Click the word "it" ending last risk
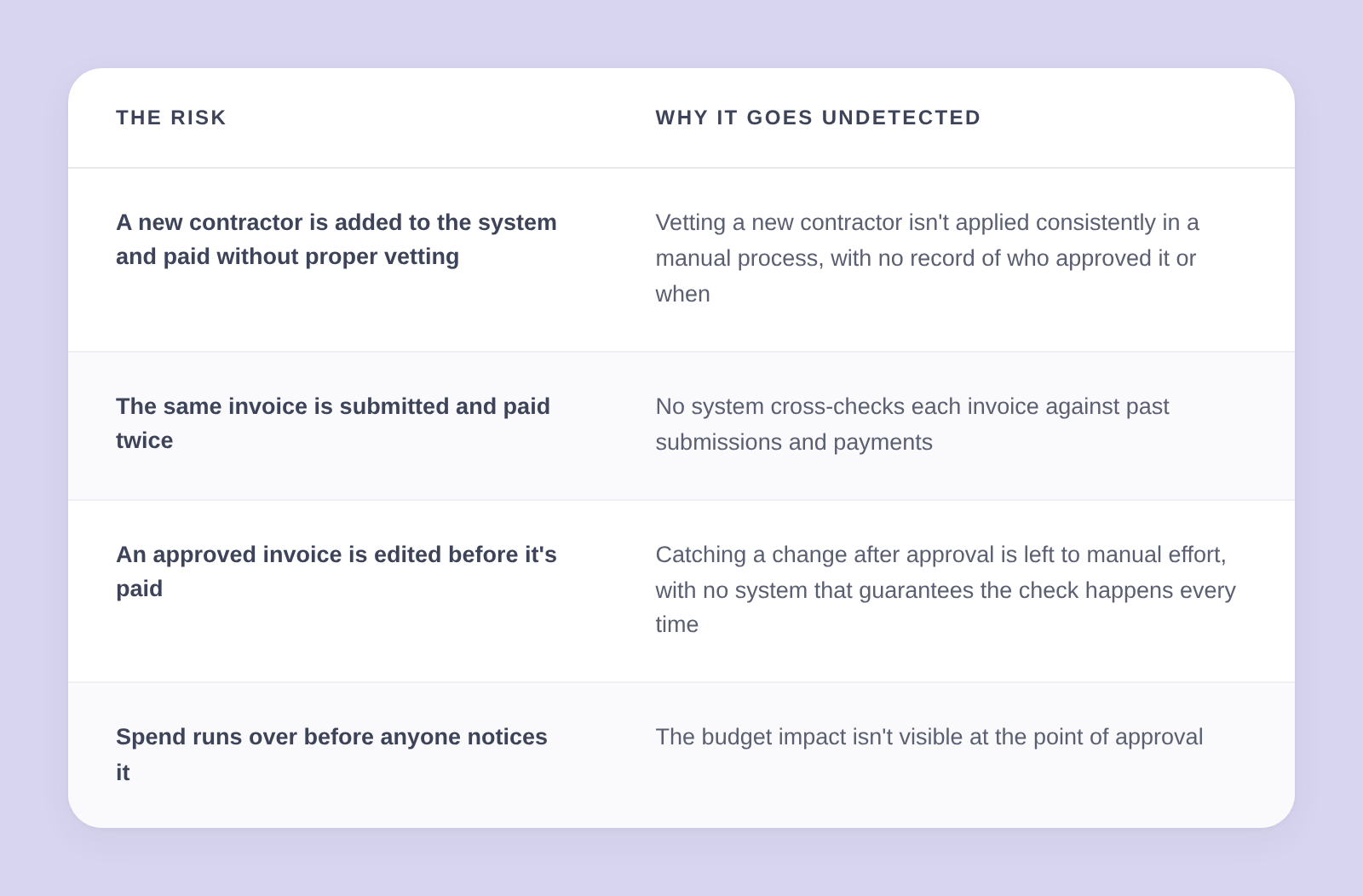 (123, 773)
